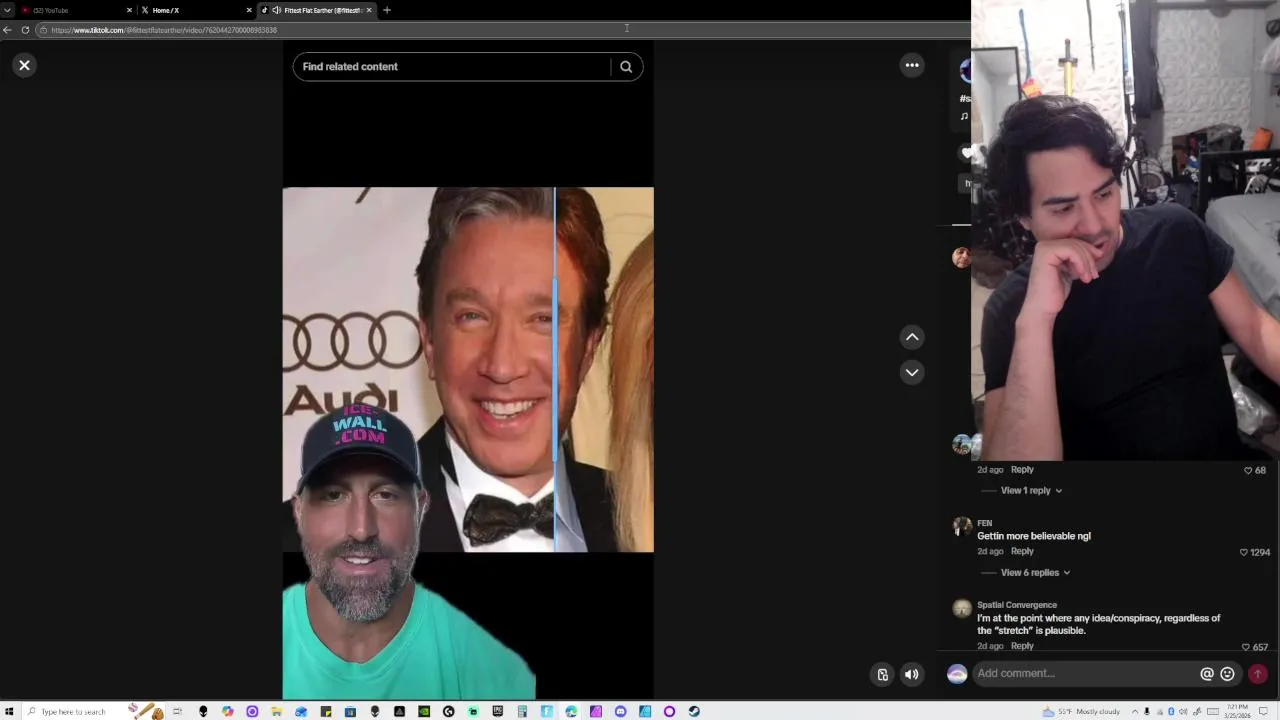The width and height of the screenshot is (1280, 720).
Task: Click FEN's avatar picture
Action: tap(962, 526)
